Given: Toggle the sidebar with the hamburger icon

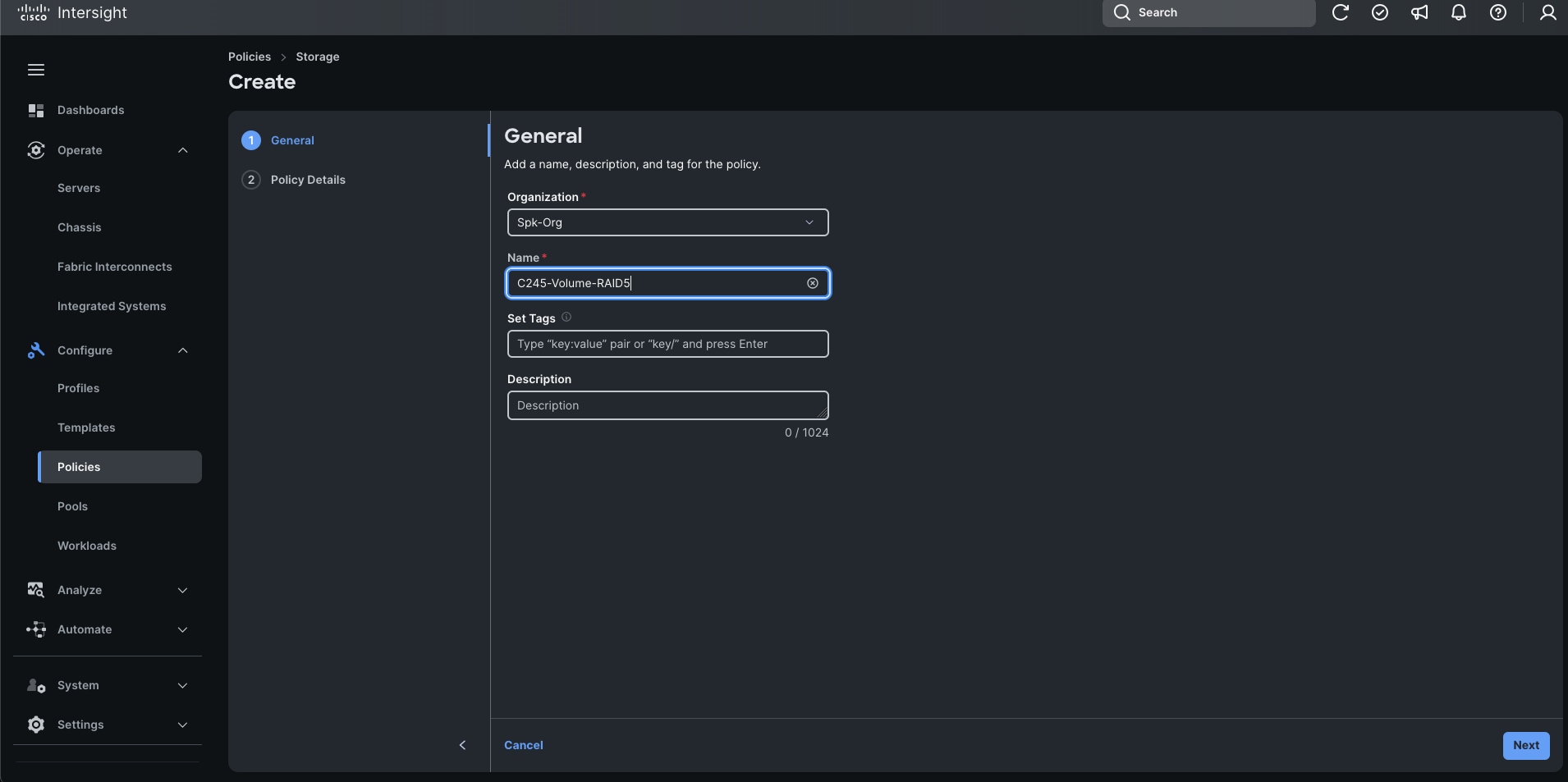Looking at the screenshot, I should pyautogui.click(x=35, y=70).
